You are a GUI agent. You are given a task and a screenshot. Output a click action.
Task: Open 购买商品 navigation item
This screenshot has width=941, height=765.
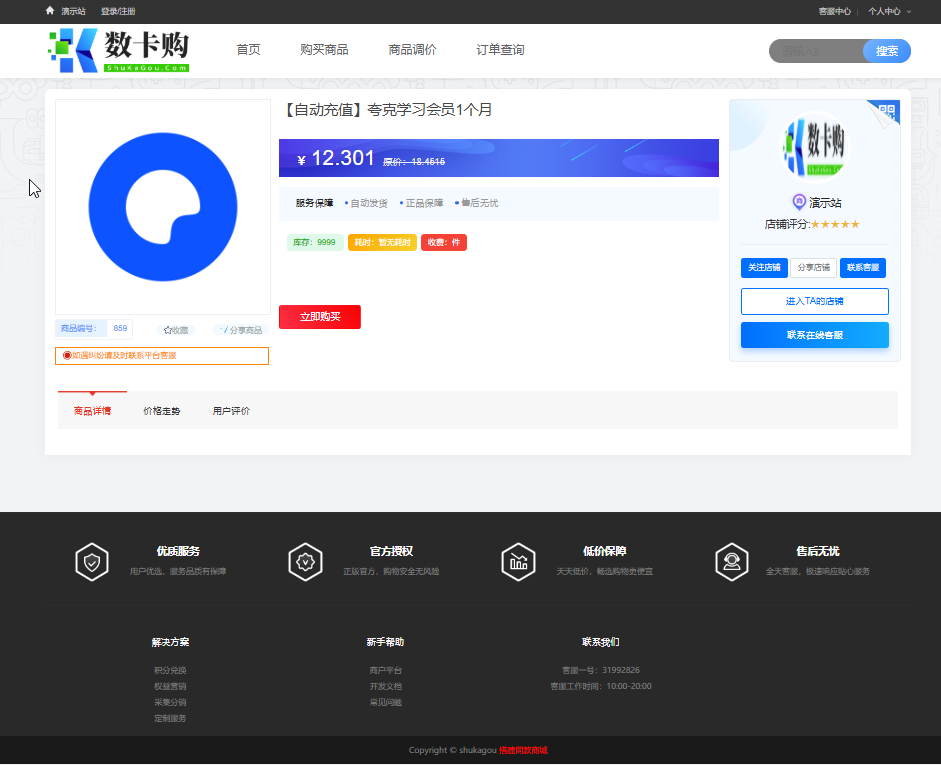(324, 50)
